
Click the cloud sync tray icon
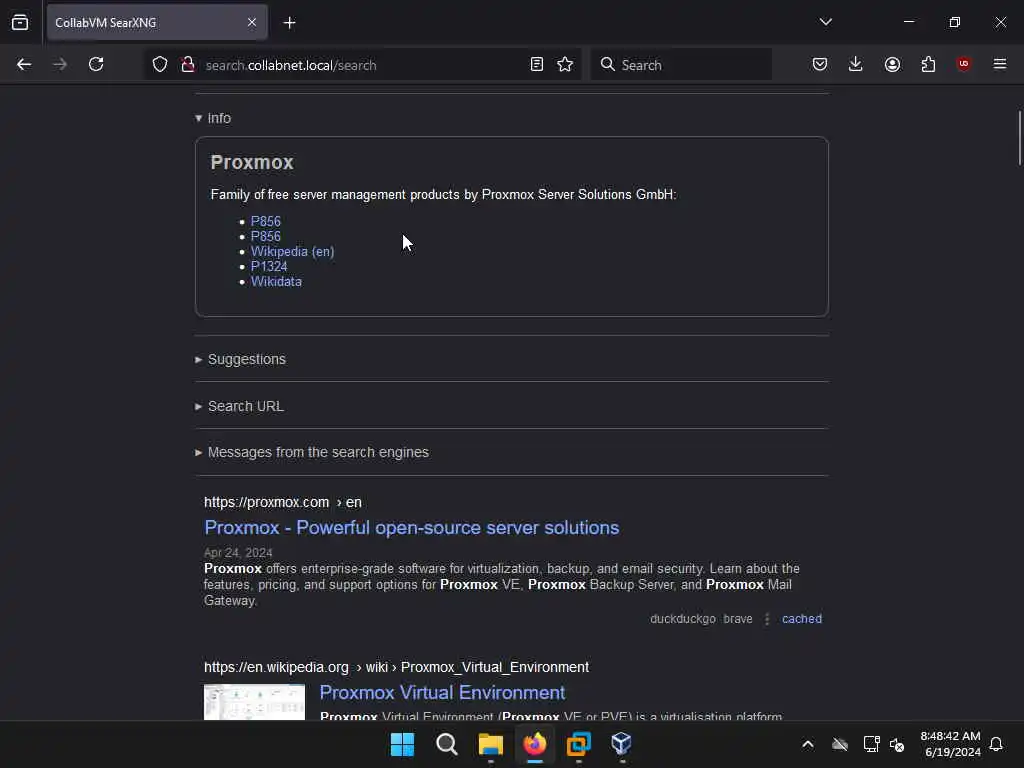point(840,744)
